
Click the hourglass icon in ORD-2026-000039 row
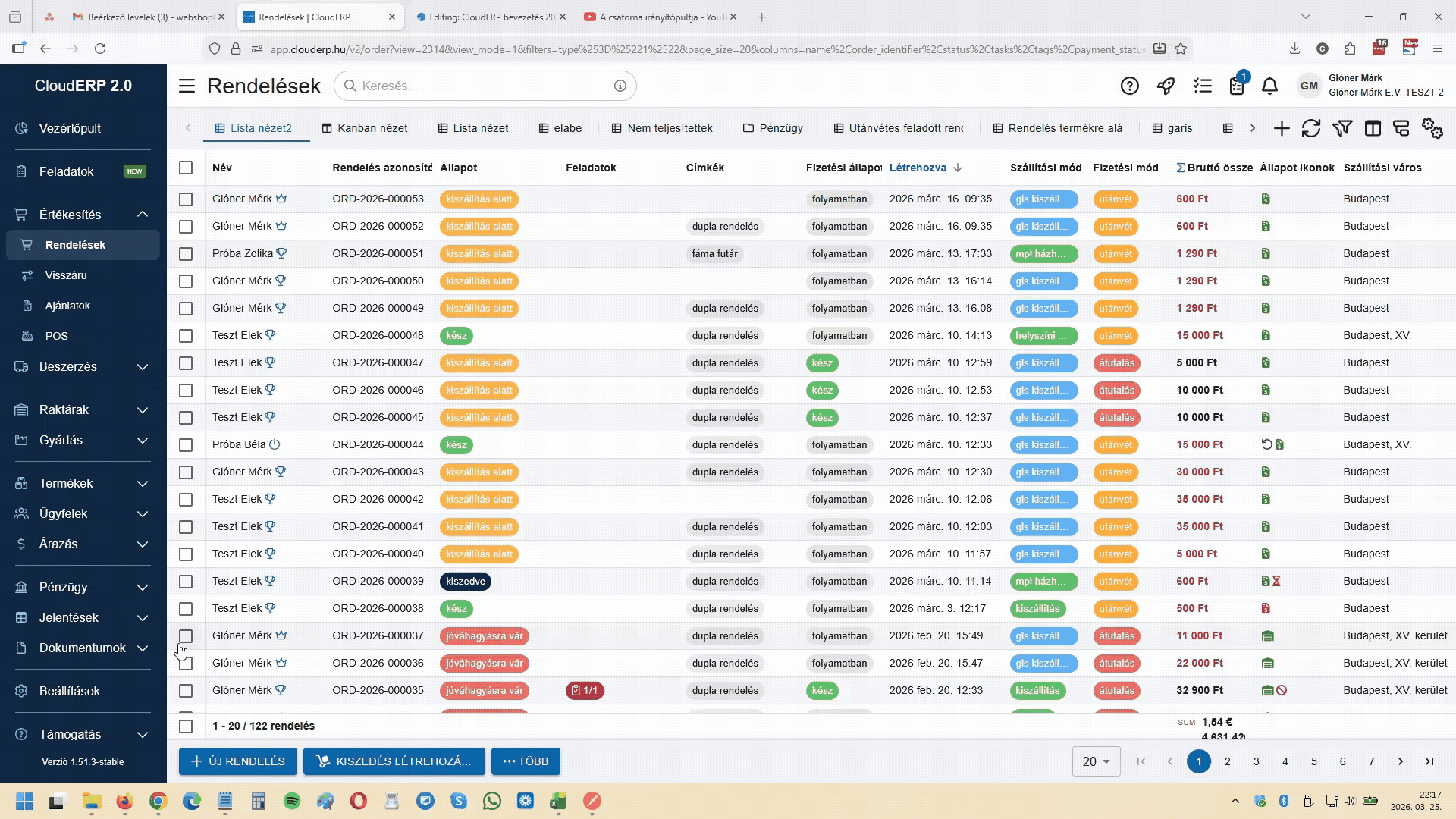pyautogui.click(x=1276, y=581)
